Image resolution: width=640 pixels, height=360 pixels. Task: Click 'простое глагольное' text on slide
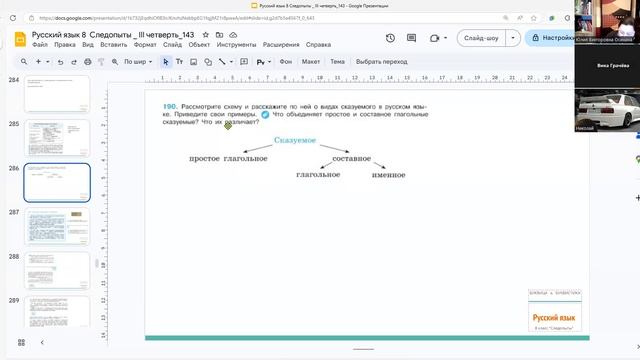point(228,158)
